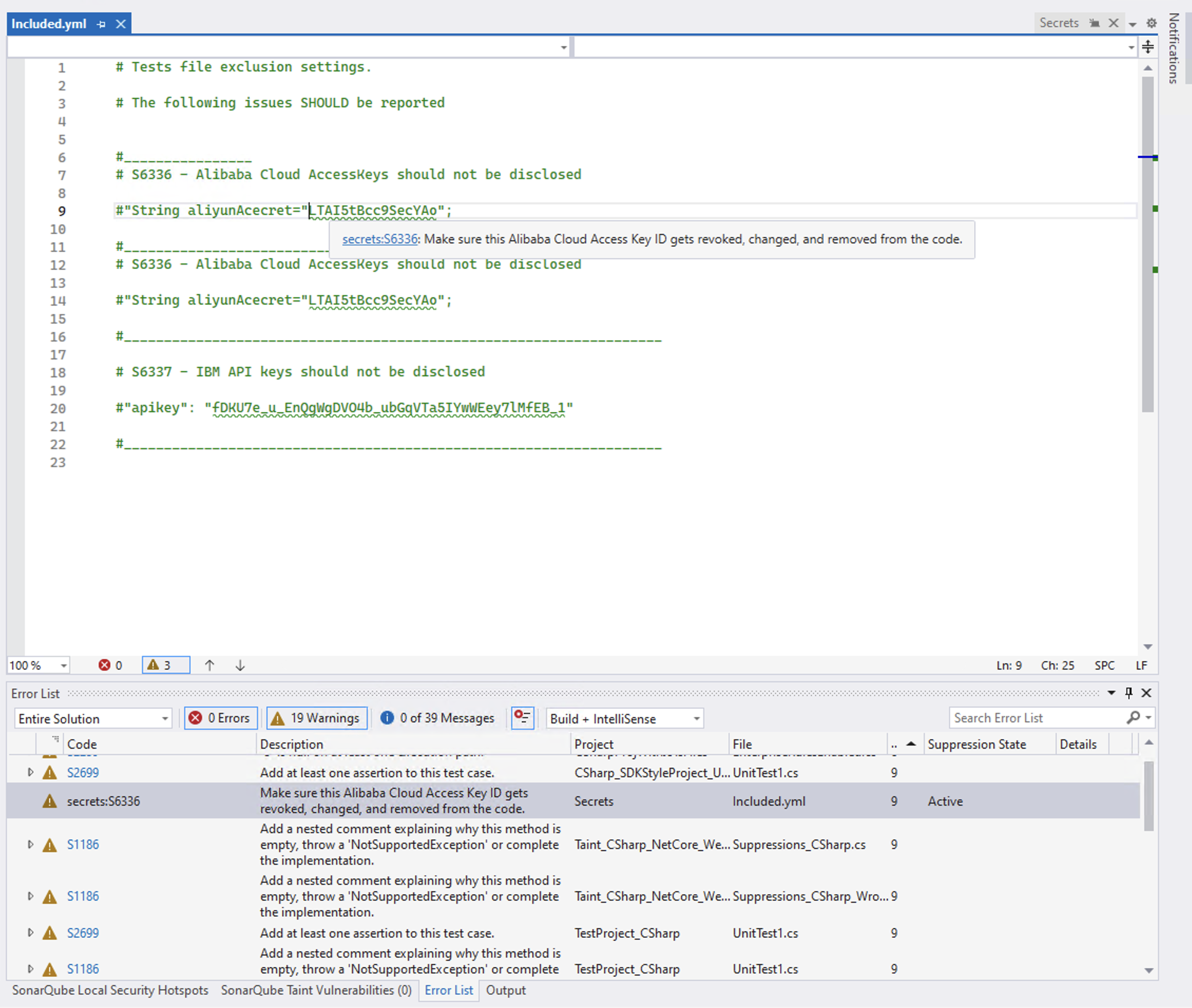The image size is (1192, 1008).
Task: Unpin the Included.yml document tab
Action: click(101, 23)
